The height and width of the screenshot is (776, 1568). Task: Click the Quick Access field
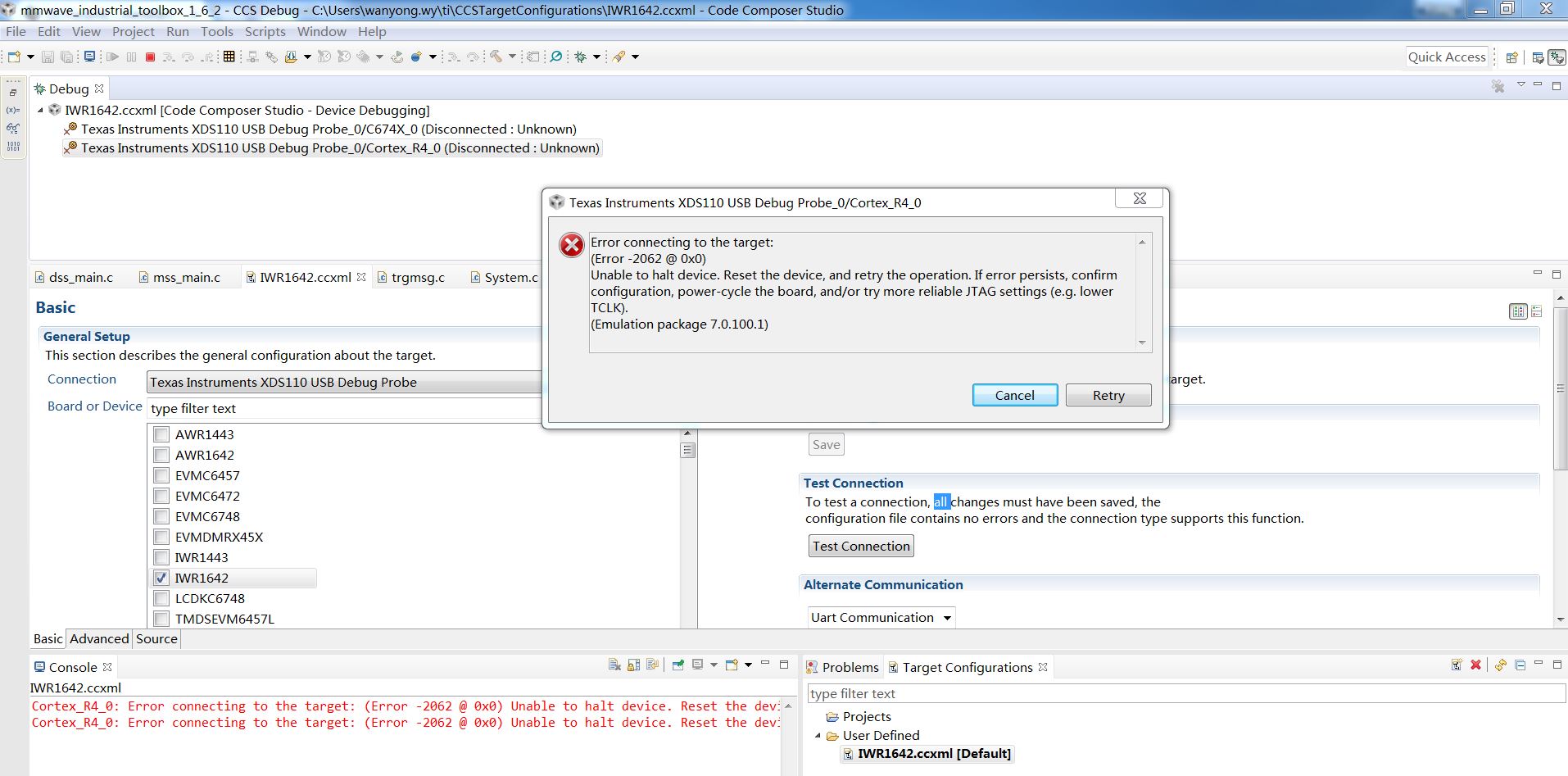1447,57
